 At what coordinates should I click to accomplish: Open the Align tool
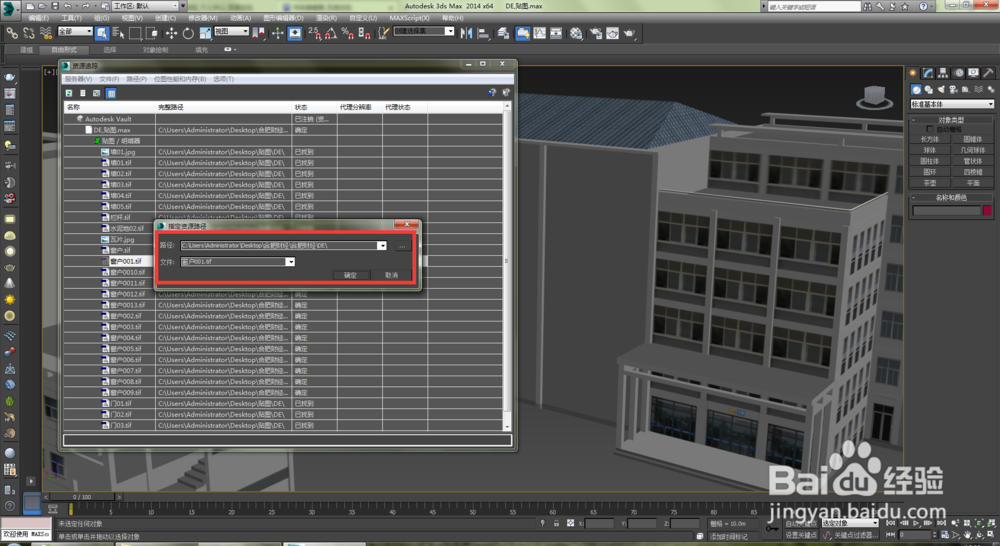point(484,33)
